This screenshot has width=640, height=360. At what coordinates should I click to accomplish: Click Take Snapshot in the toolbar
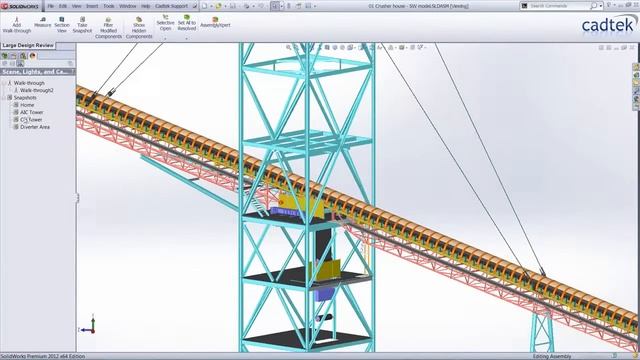[82, 25]
